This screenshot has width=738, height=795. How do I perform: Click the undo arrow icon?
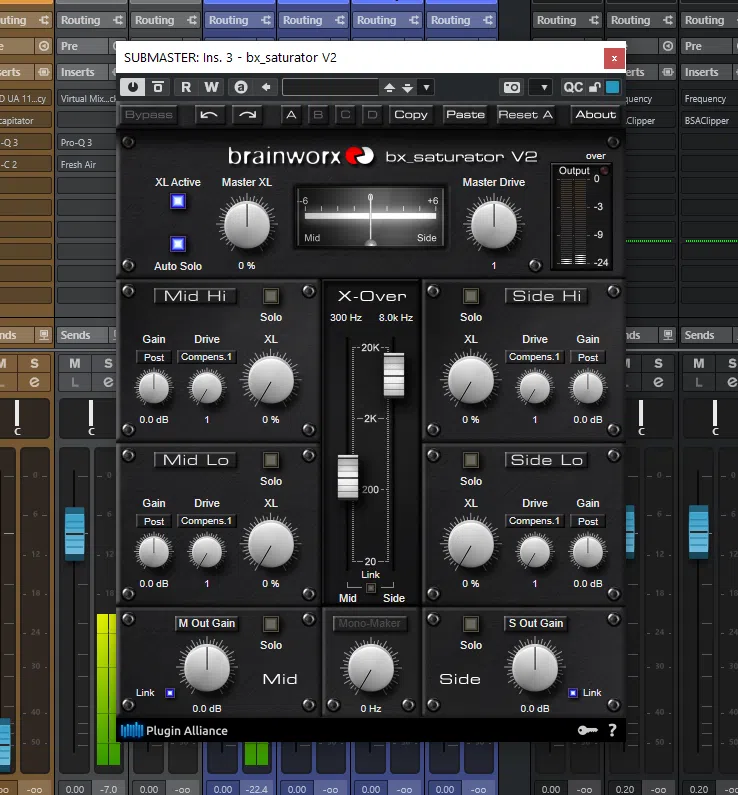point(209,115)
